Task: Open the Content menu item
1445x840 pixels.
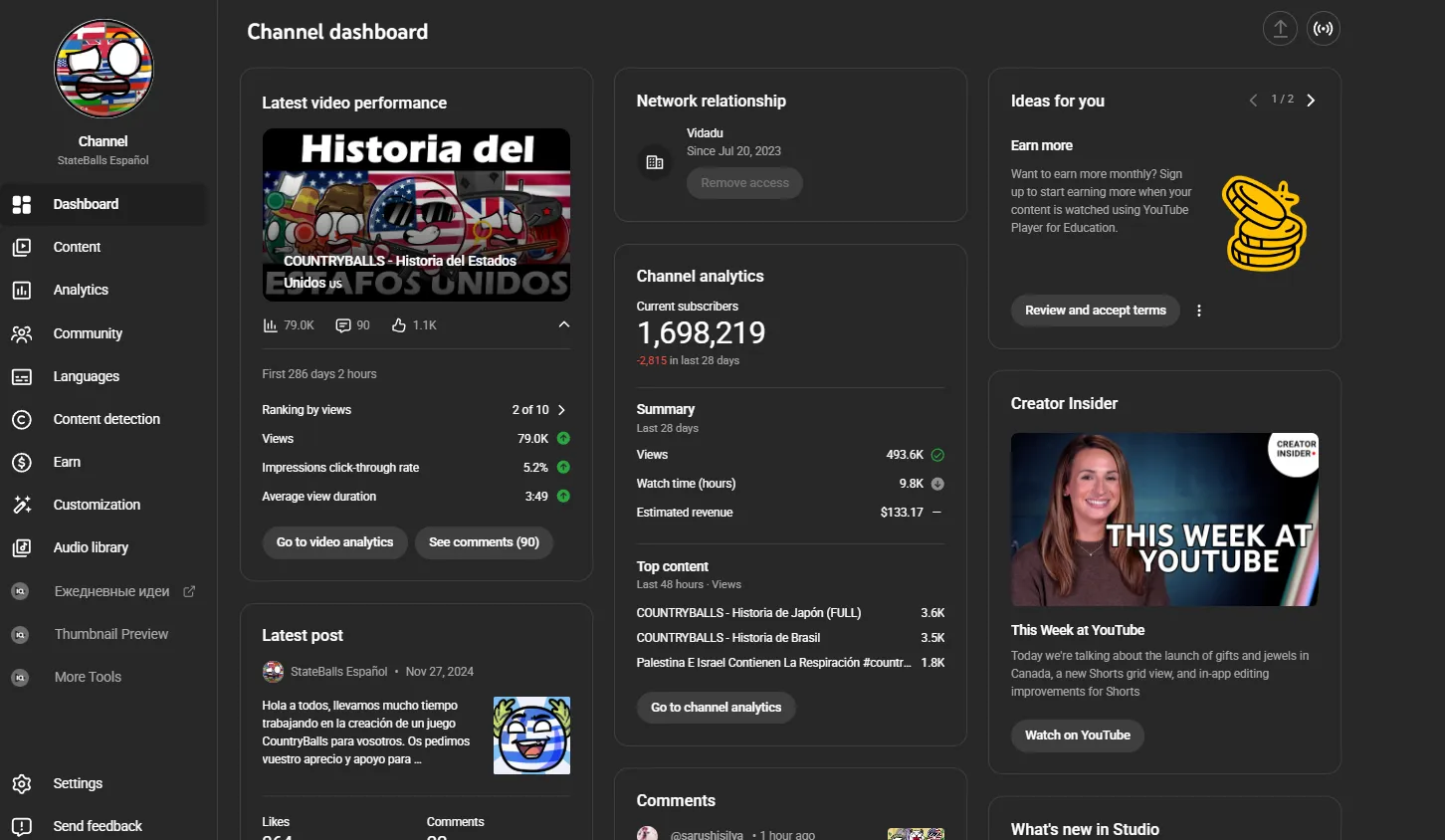Action: click(x=104, y=247)
